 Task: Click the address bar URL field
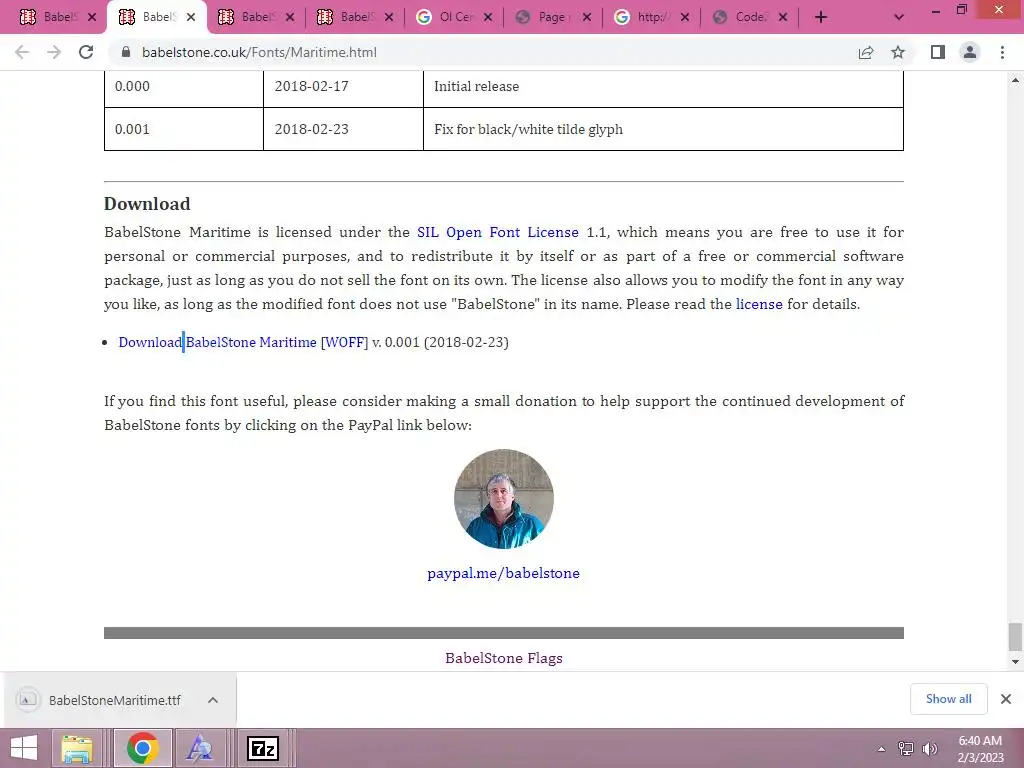pyautogui.click(x=483, y=52)
